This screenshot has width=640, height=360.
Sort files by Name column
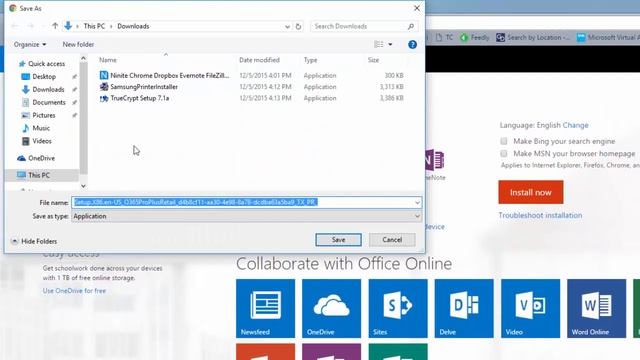[108, 60]
